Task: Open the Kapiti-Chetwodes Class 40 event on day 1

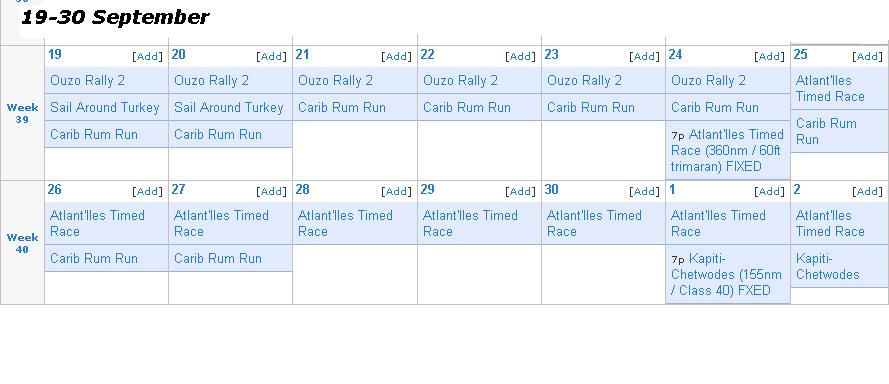Action: [x=727, y=275]
